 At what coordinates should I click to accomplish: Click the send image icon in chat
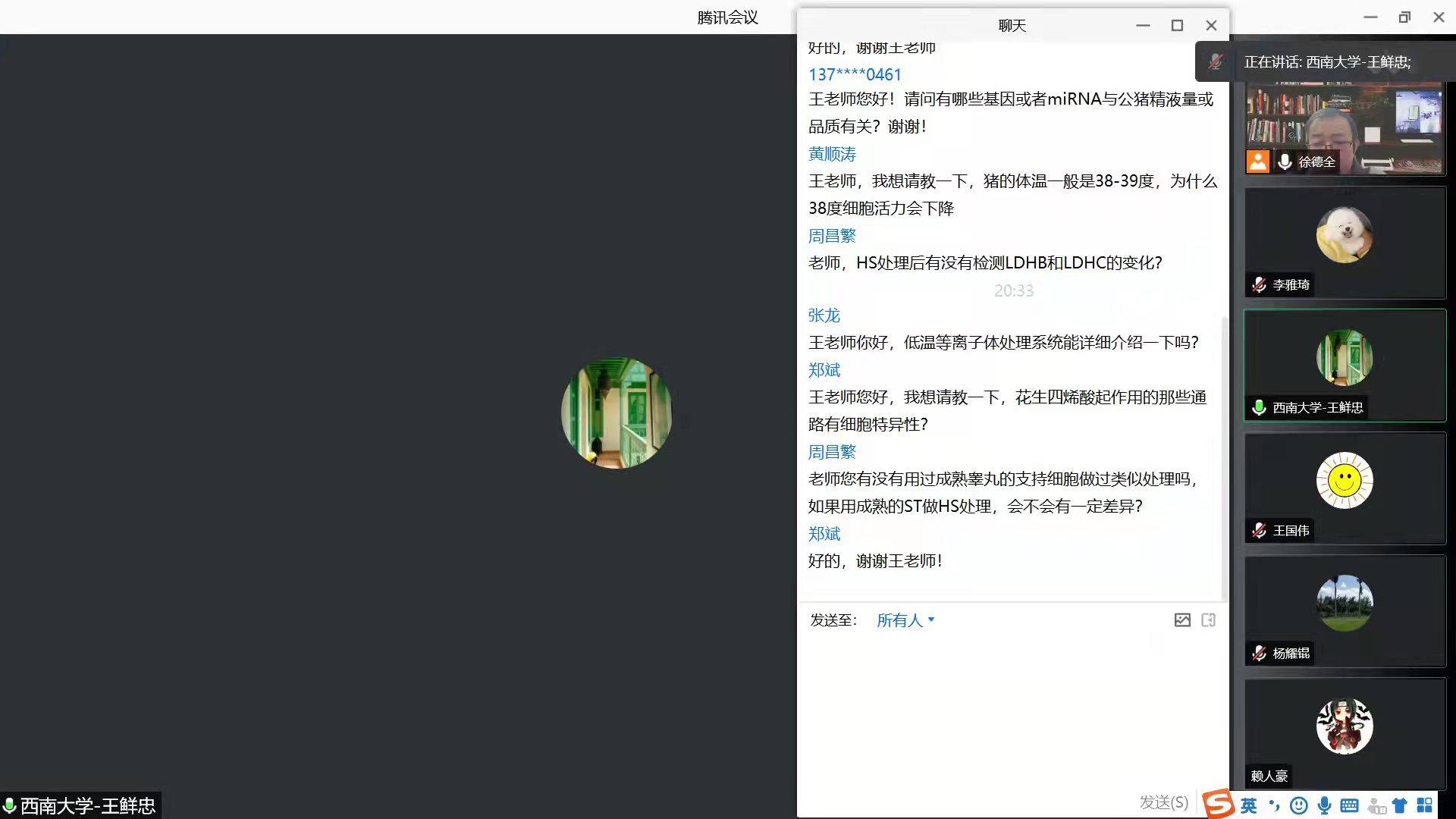click(x=1182, y=620)
